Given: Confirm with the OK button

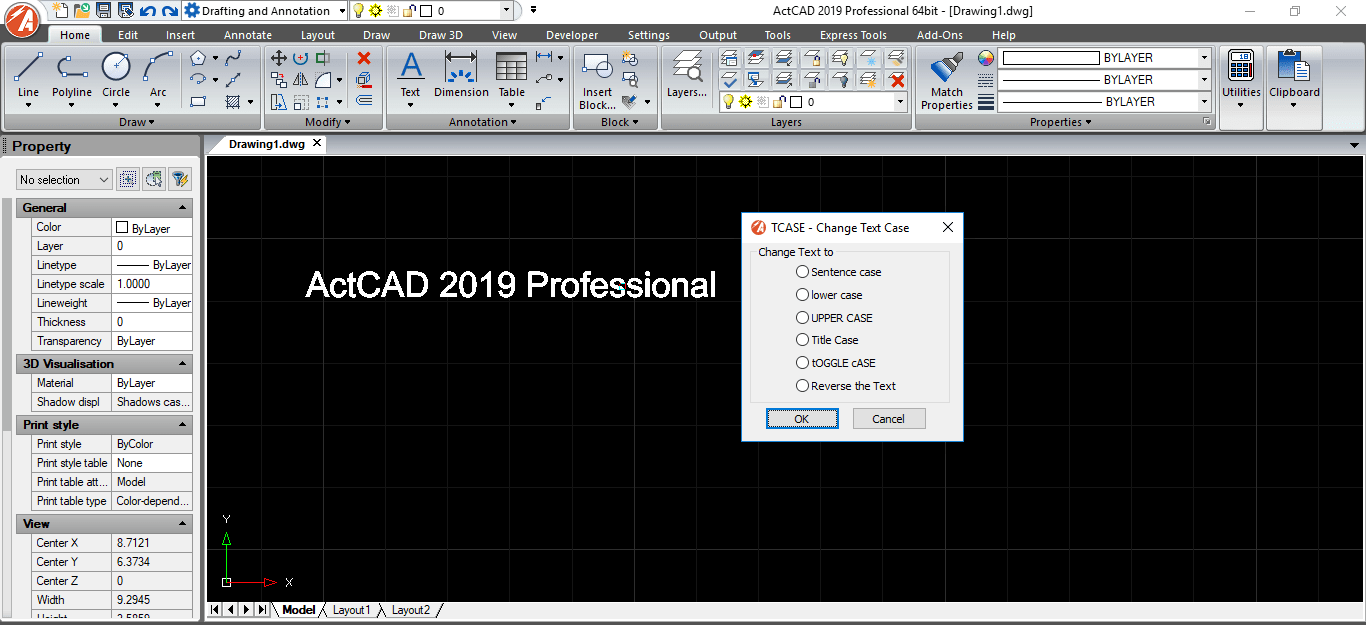Looking at the screenshot, I should coord(802,419).
